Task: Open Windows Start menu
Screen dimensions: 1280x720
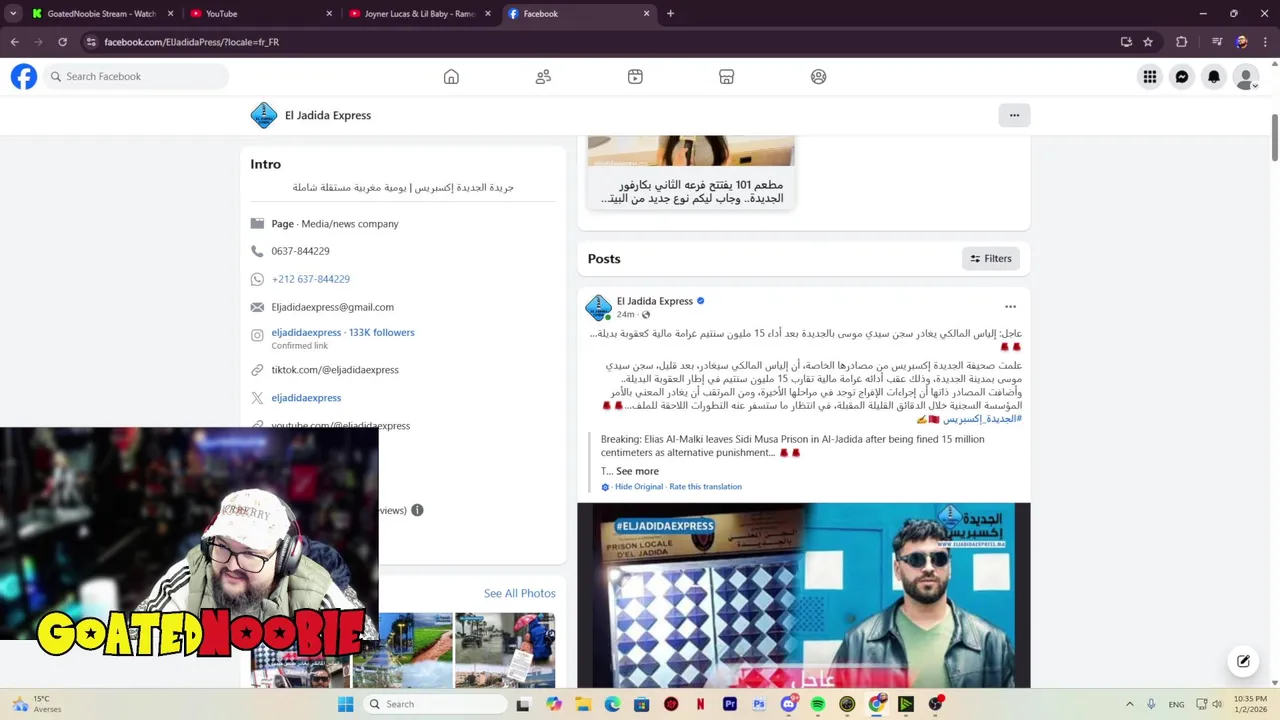Action: coord(345,704)
